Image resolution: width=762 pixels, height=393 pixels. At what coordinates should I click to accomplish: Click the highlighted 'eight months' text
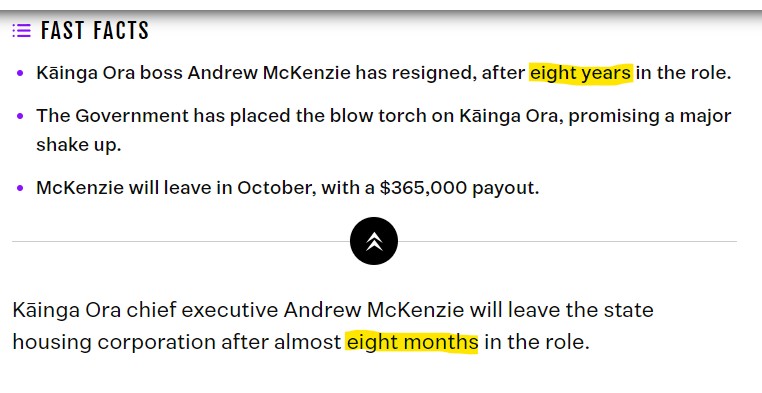pyautogui.click(x=412, y=342)
